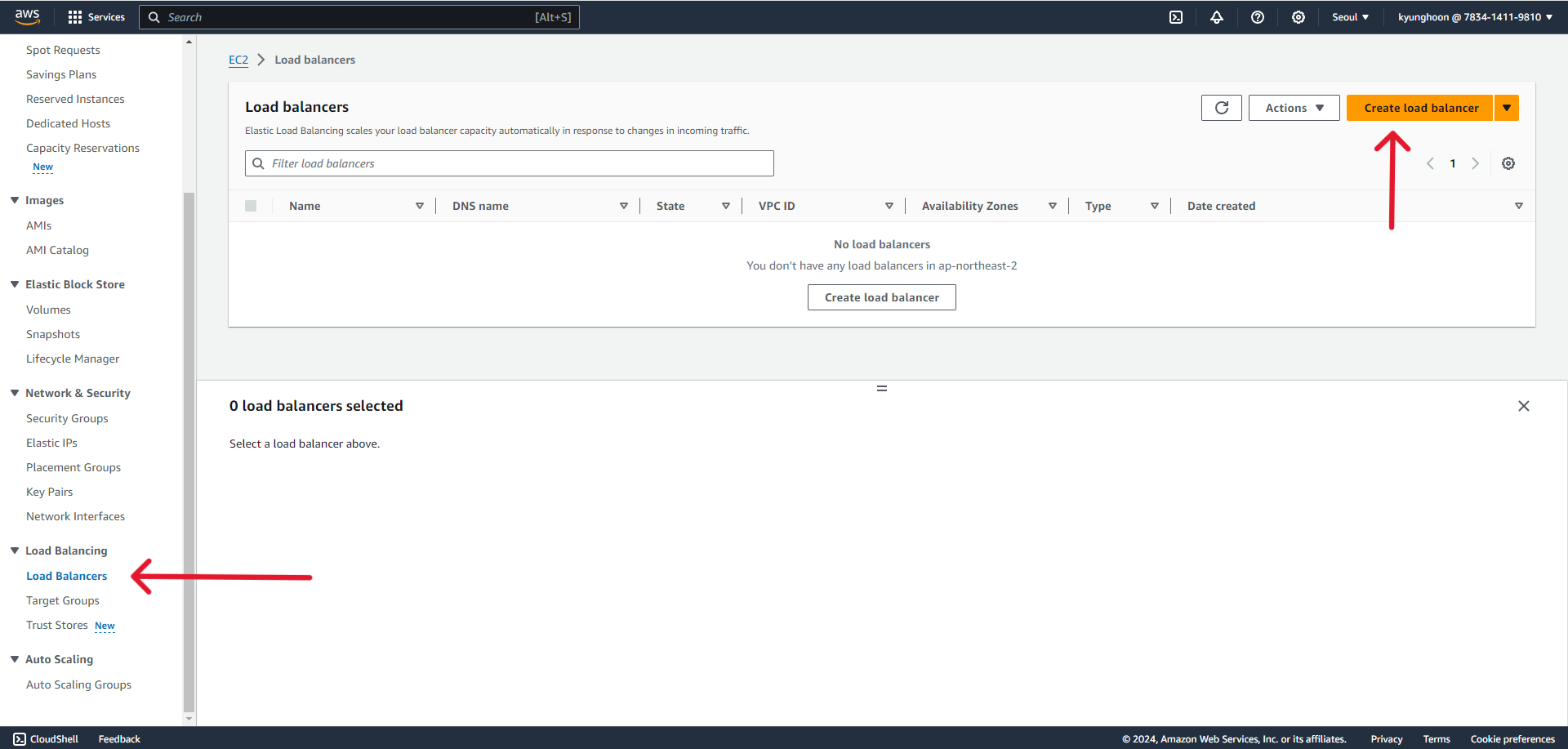Collapse the Images section

(x=15, y=200)
